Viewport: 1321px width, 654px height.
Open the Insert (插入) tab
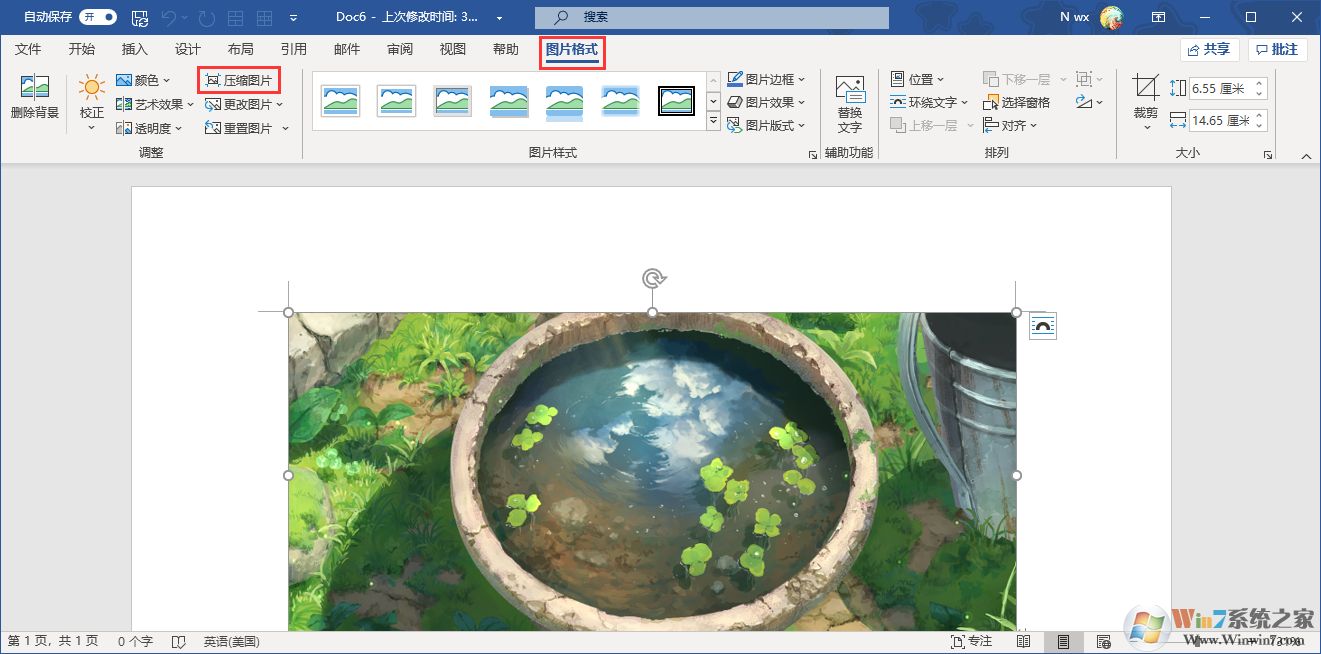(x=134, y=48)
